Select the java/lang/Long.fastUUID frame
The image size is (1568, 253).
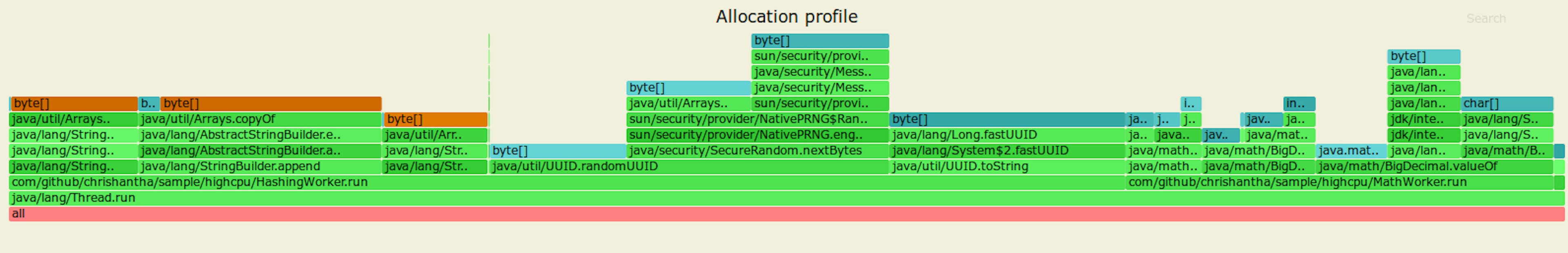(1006, 134)
